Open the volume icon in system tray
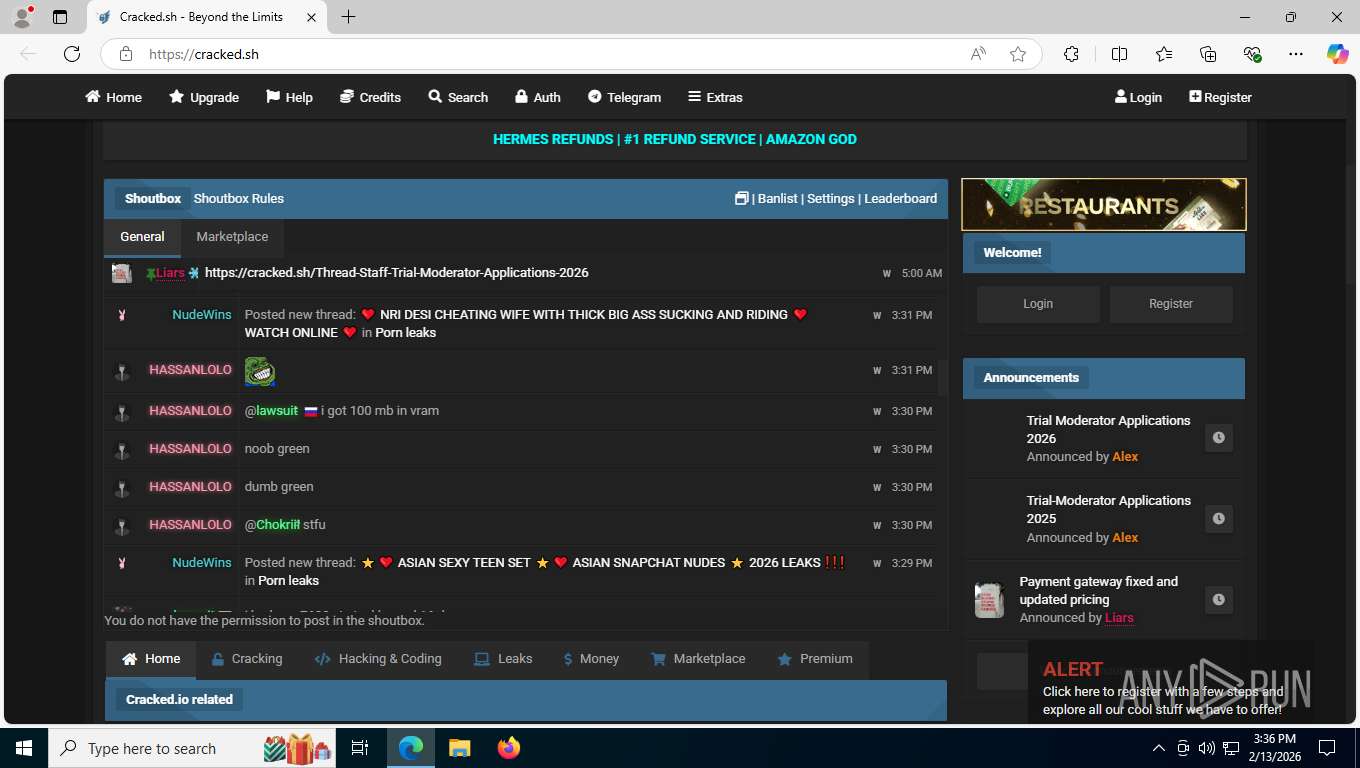Image resolution: width=1360 pixels, height=768 pixels. (x=1206, y=748)
